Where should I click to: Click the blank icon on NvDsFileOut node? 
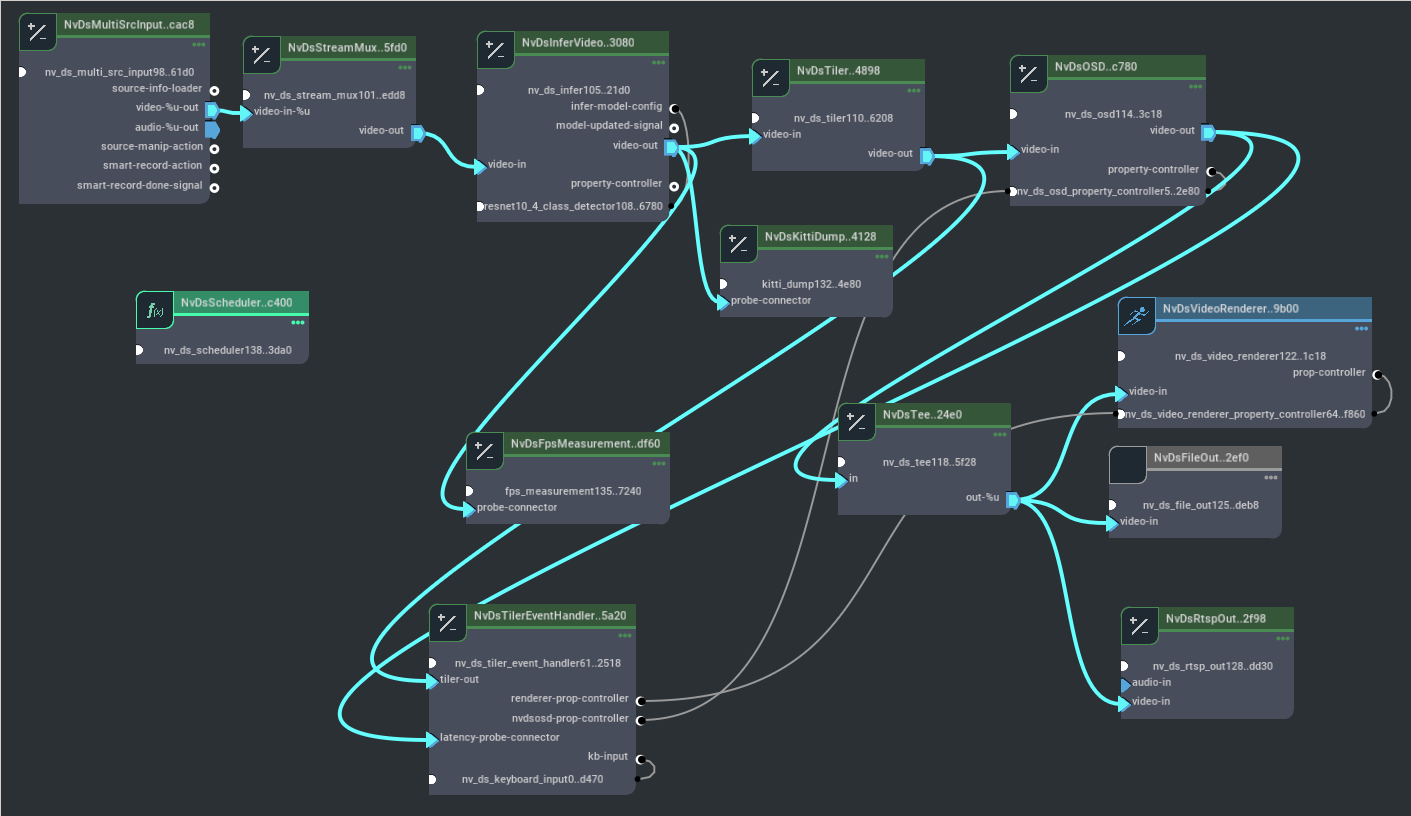(1127, 464)
